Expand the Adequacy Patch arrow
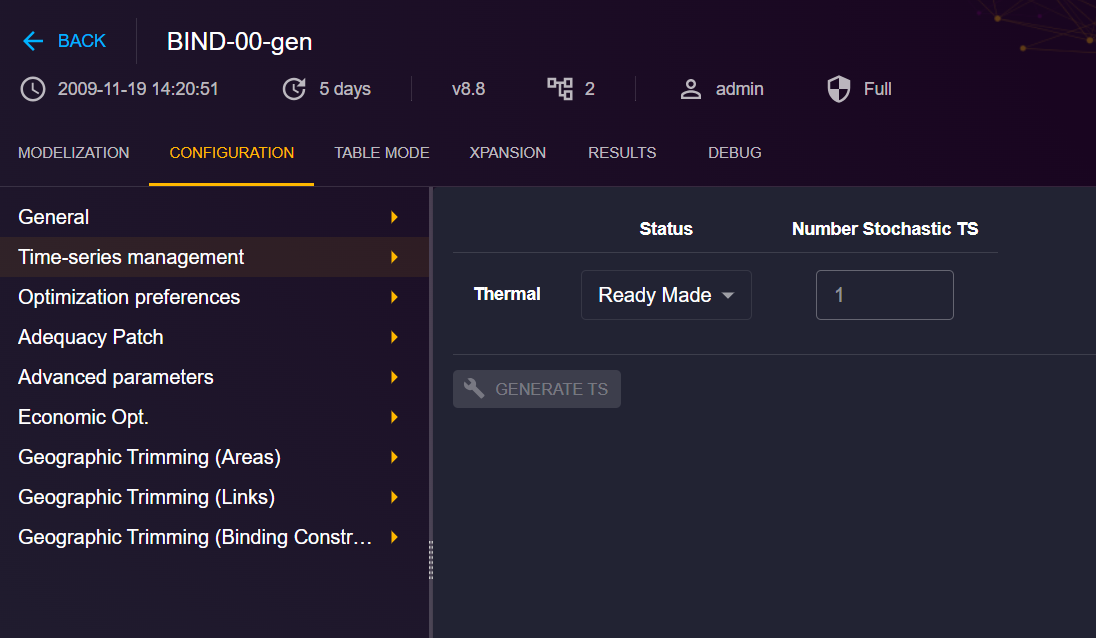Image resolution: width=1096 pixels, height=638 pixels. point(394,338)
